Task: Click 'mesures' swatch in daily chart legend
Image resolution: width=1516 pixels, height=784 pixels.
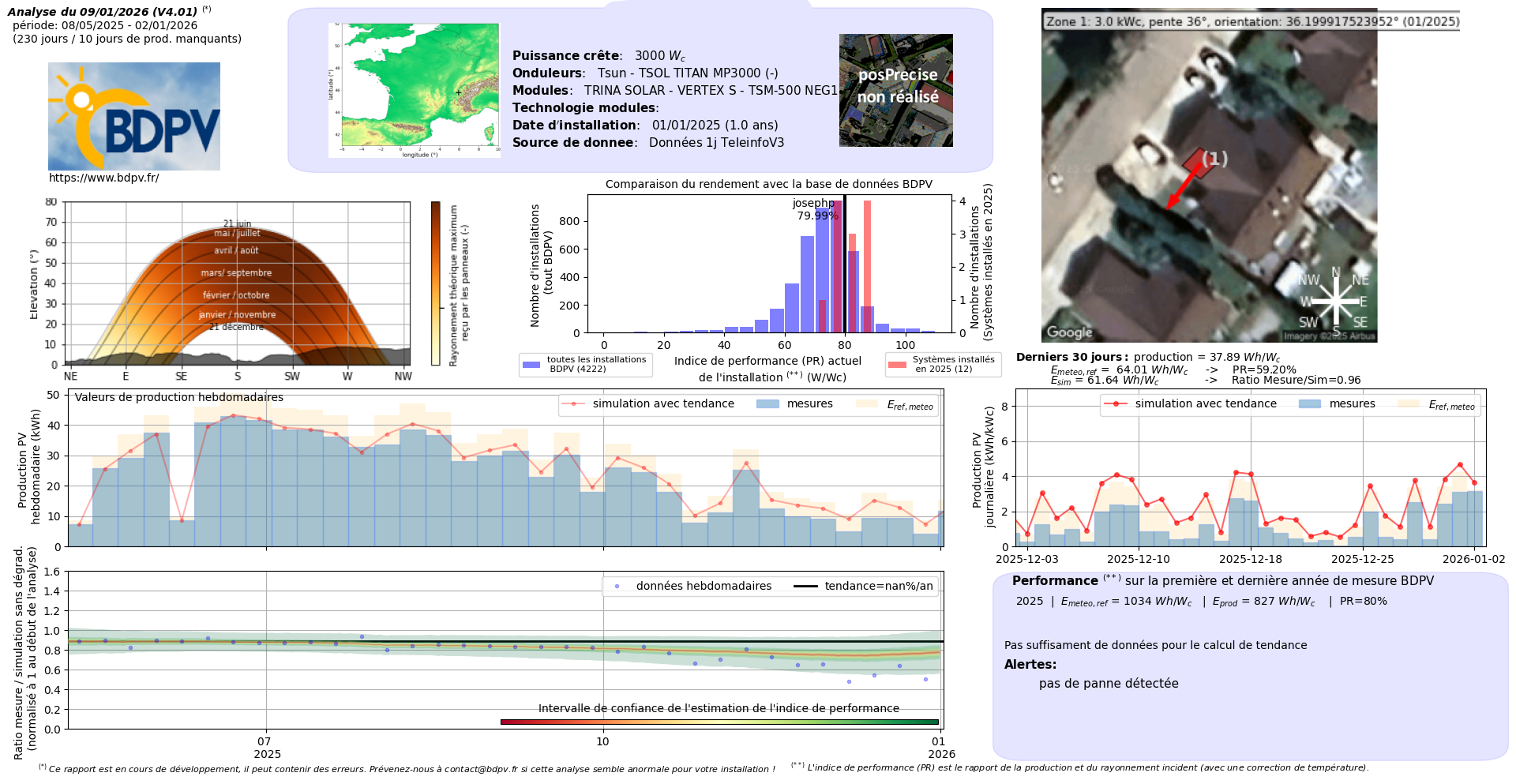Action: pos(1310,404)
